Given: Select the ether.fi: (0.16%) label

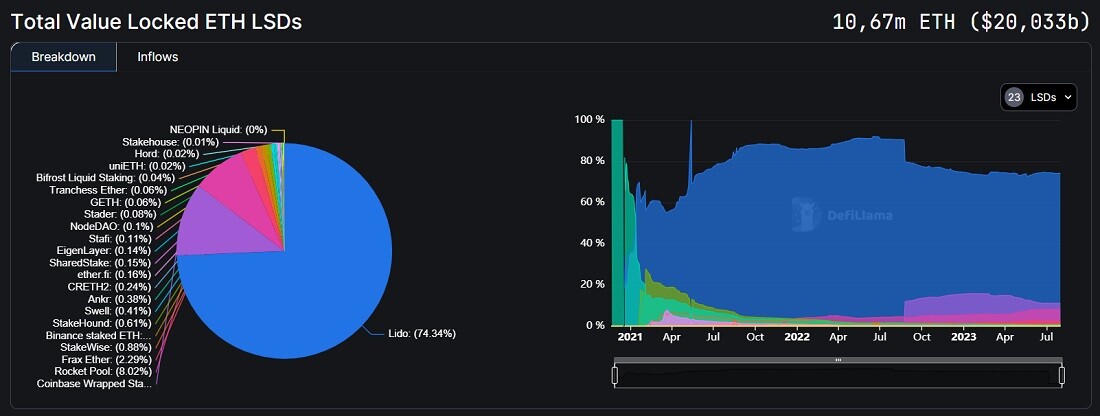Looking at the screenshot, I should pyautogui.click(x=112, y=274).
